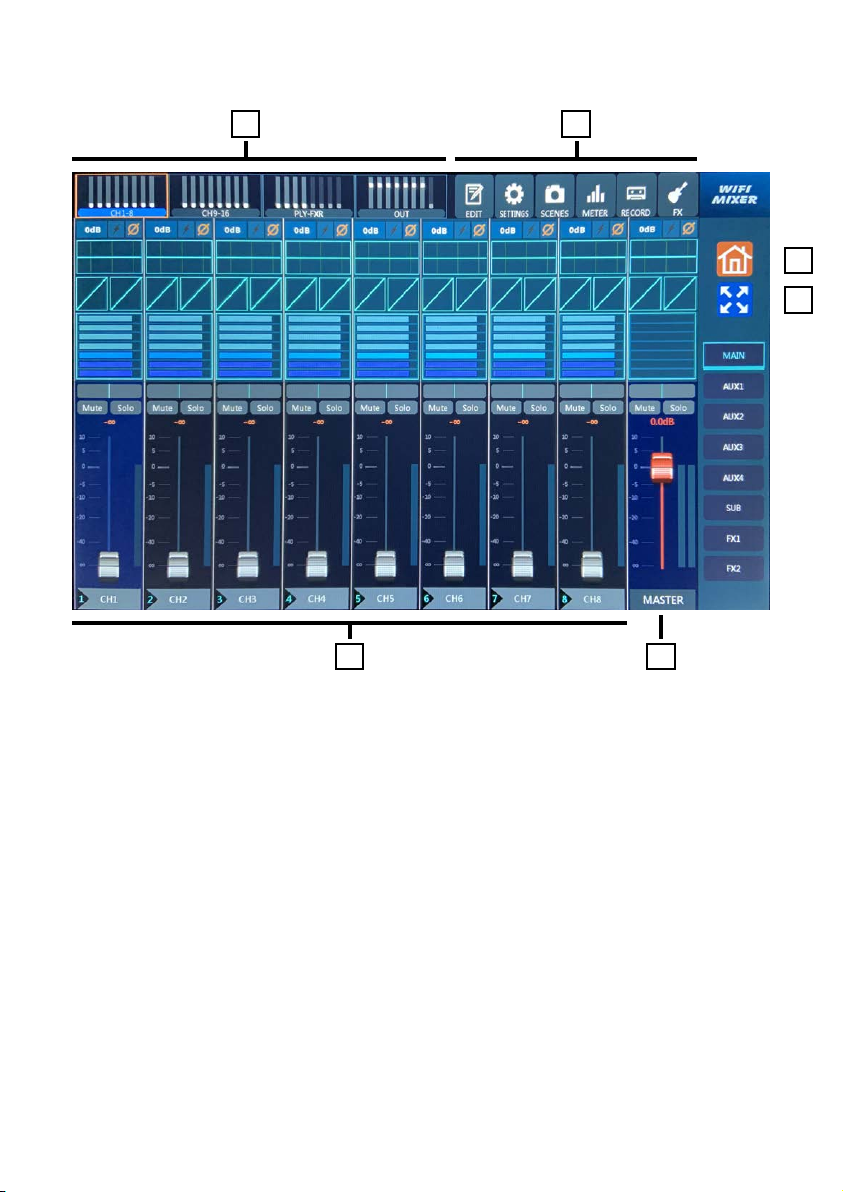Select the FX1 bus
The height and width of the screenshot is (1192, 843).
click(x=734, y=538)
